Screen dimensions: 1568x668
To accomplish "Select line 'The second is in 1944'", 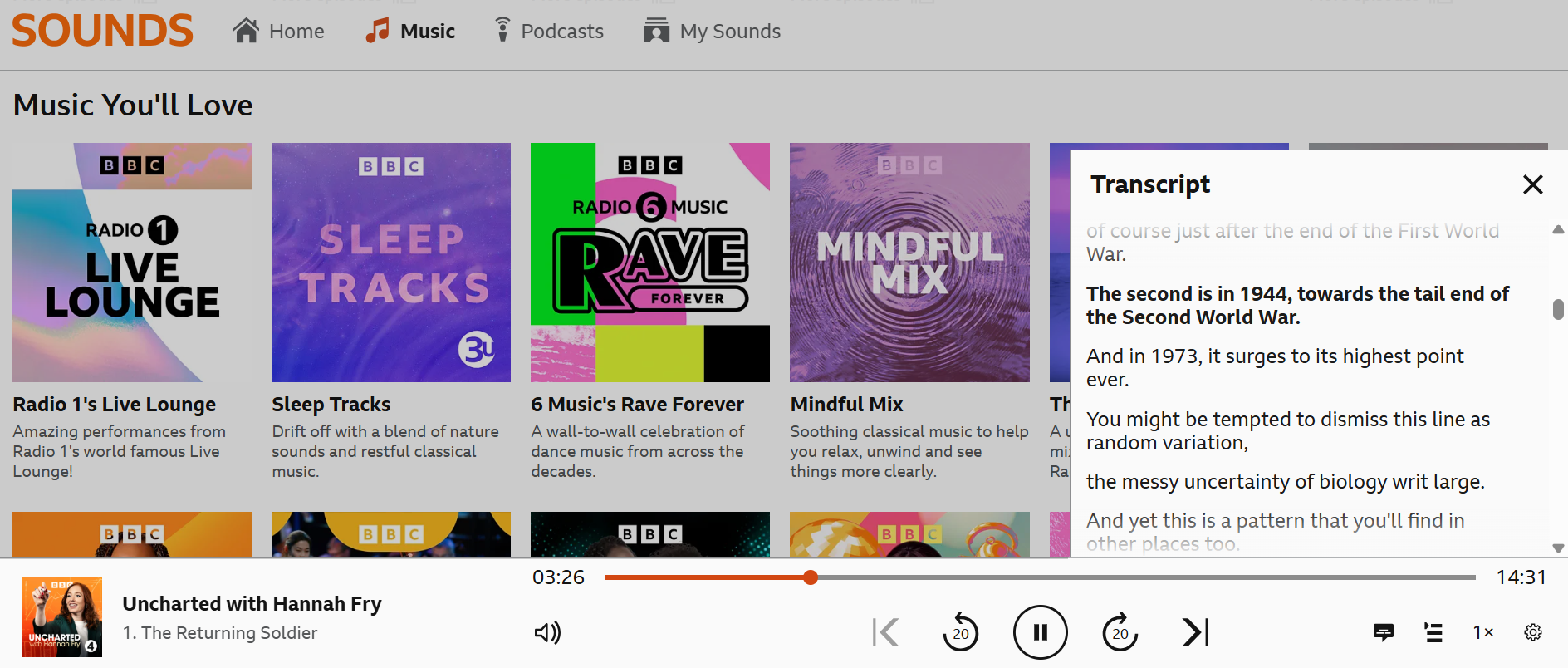I will [1297, 305].
